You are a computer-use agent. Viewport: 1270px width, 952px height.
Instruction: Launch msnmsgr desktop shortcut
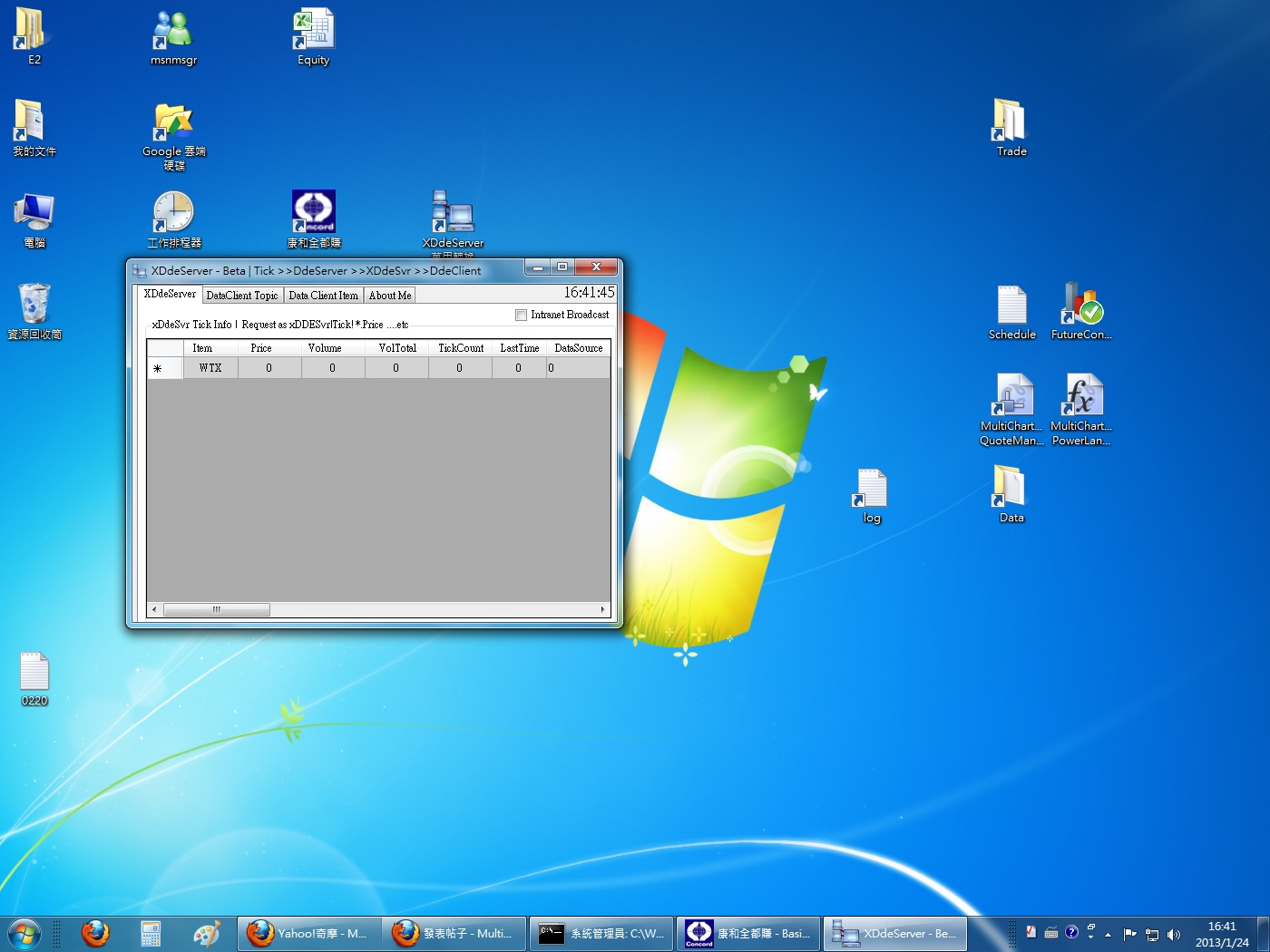tap(173, 36)
